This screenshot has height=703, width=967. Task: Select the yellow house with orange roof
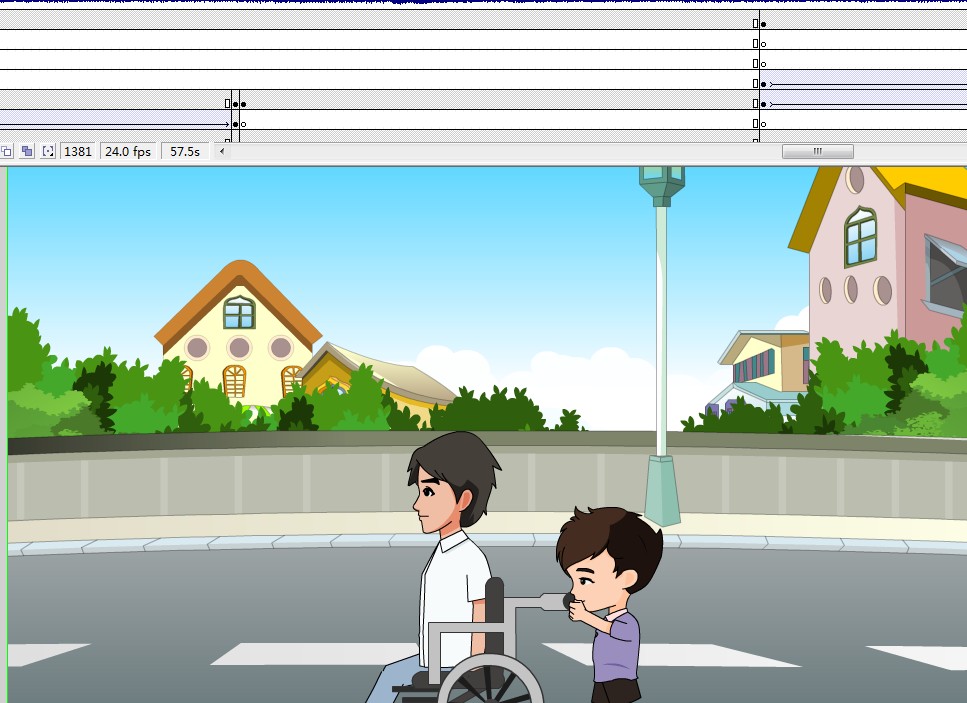tap(238, 340)
